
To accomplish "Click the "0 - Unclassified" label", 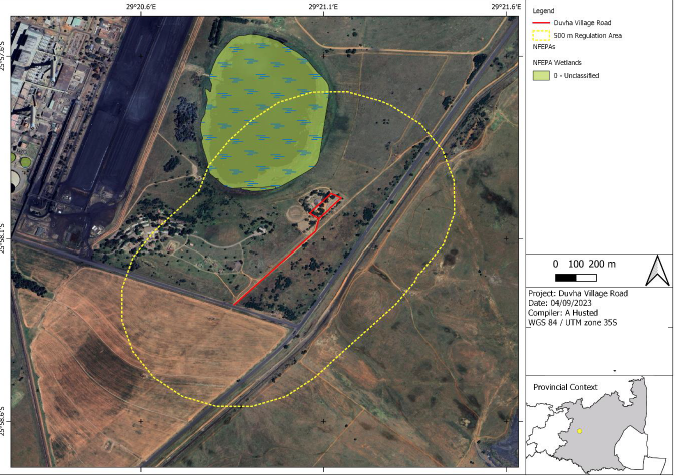I will click(x=576, y=75).
